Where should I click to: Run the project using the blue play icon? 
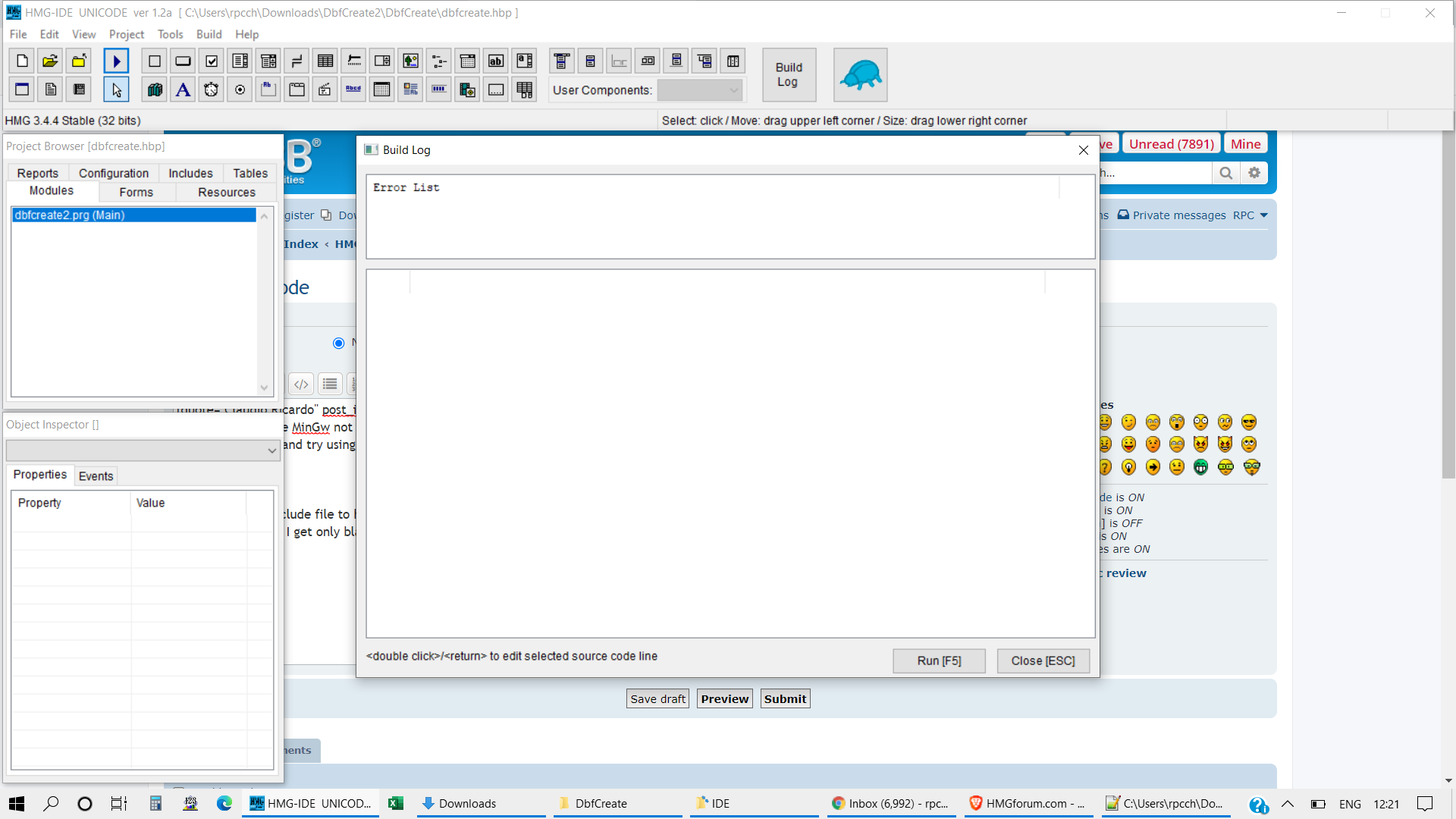click(116, 61)
